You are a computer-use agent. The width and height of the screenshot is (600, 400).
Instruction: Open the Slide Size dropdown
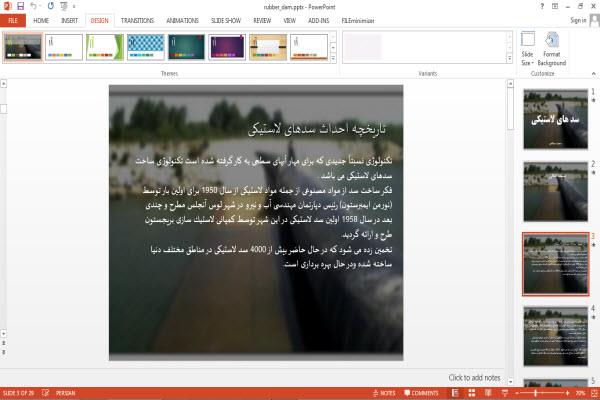(527, 49)
